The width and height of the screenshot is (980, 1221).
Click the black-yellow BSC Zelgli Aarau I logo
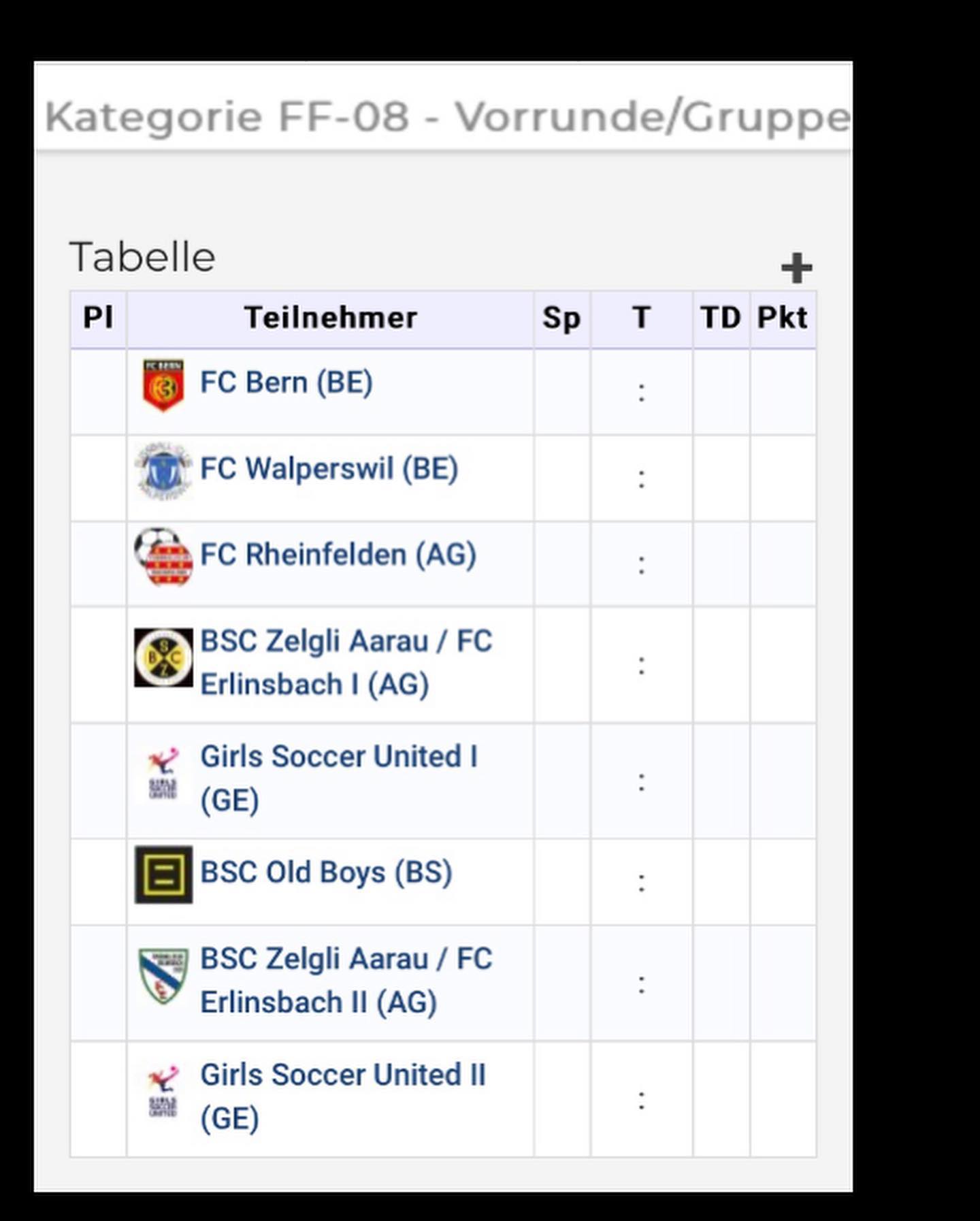tap(163, 657)
